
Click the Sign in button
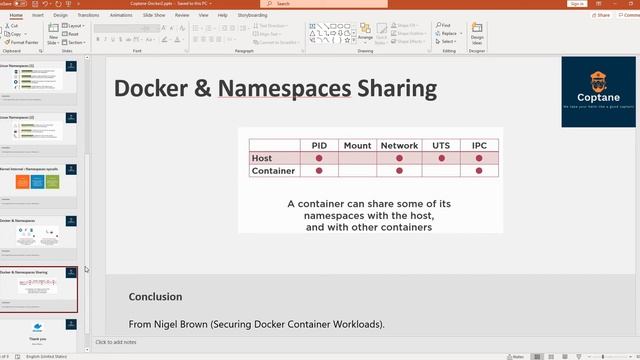tap(577, 4)
